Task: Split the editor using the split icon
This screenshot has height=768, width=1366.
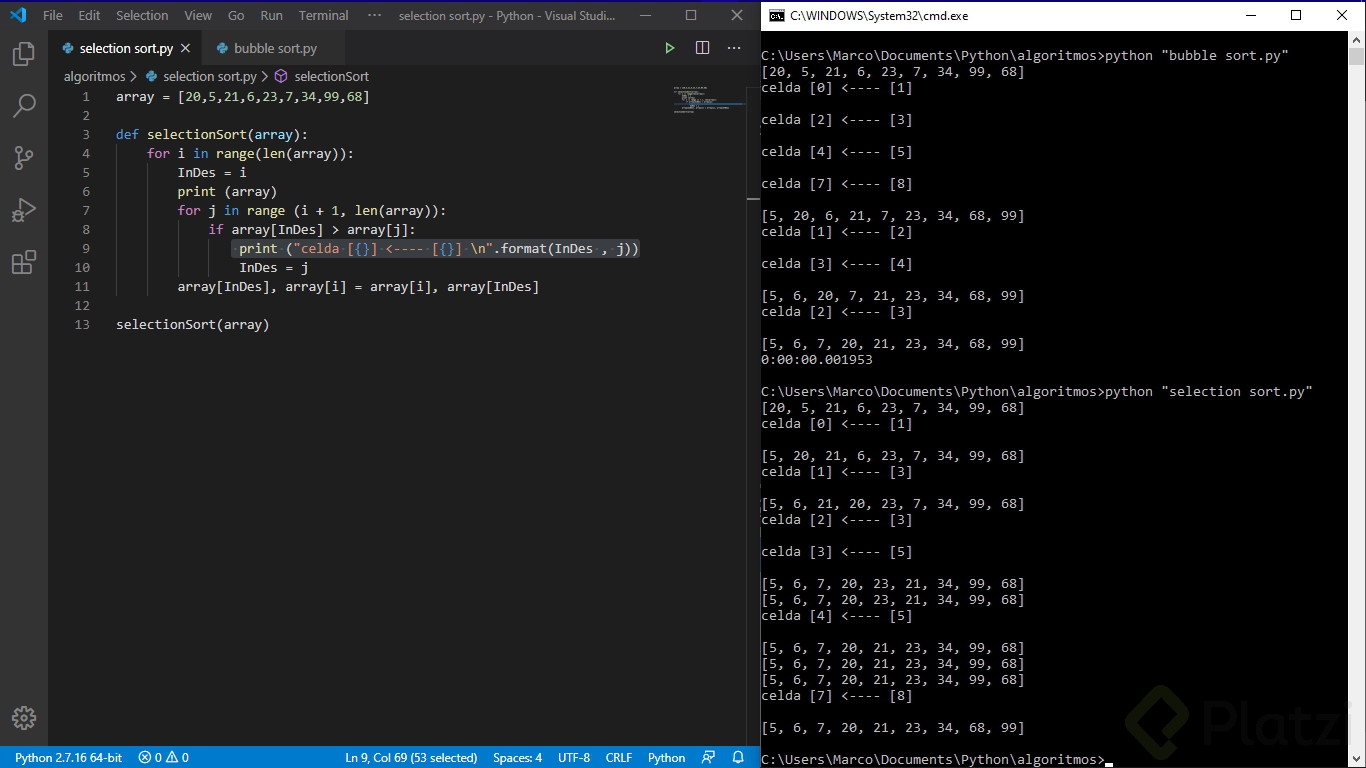Action: click(x=702, y=47)
